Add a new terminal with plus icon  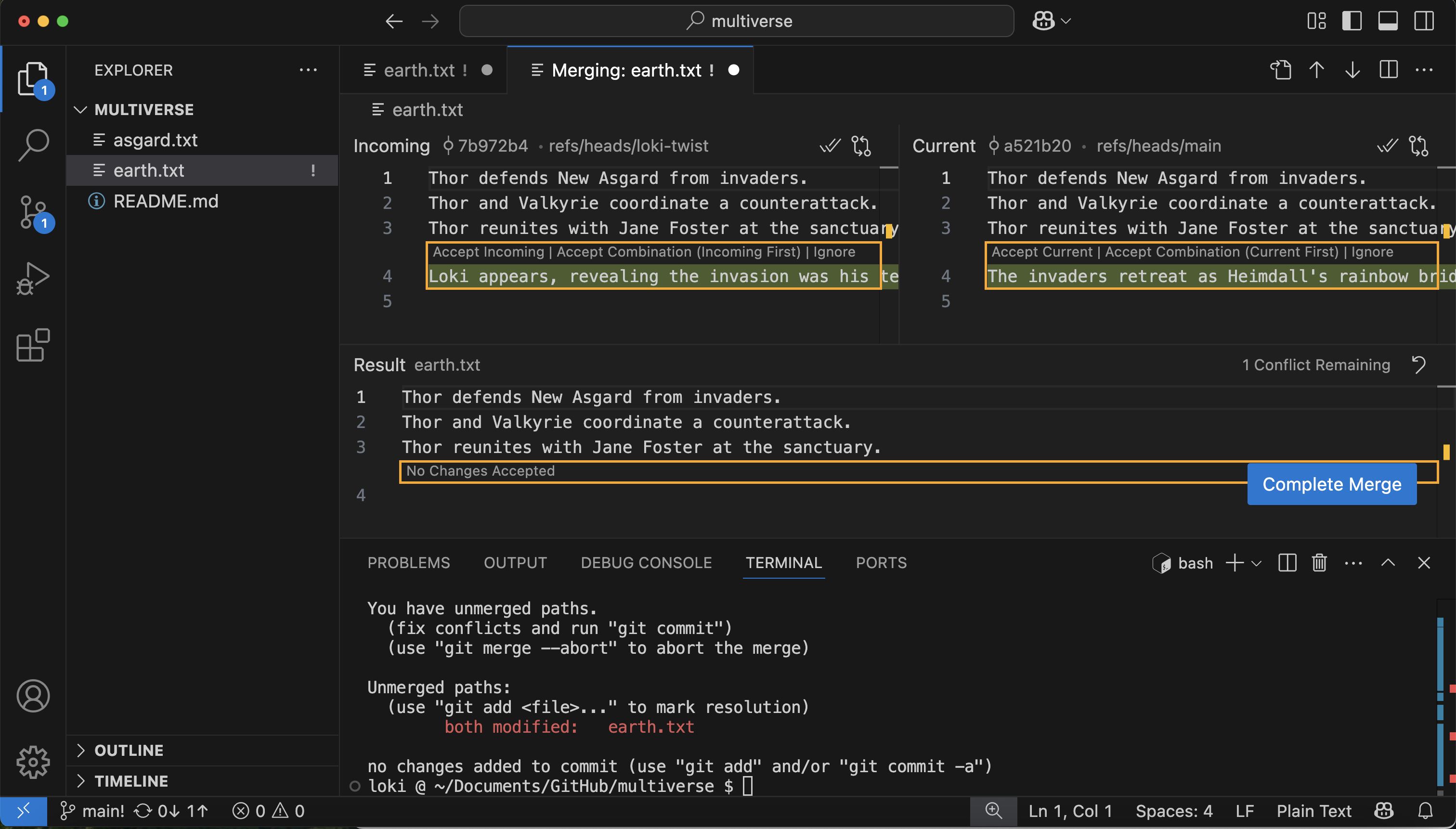point(1235,563)
